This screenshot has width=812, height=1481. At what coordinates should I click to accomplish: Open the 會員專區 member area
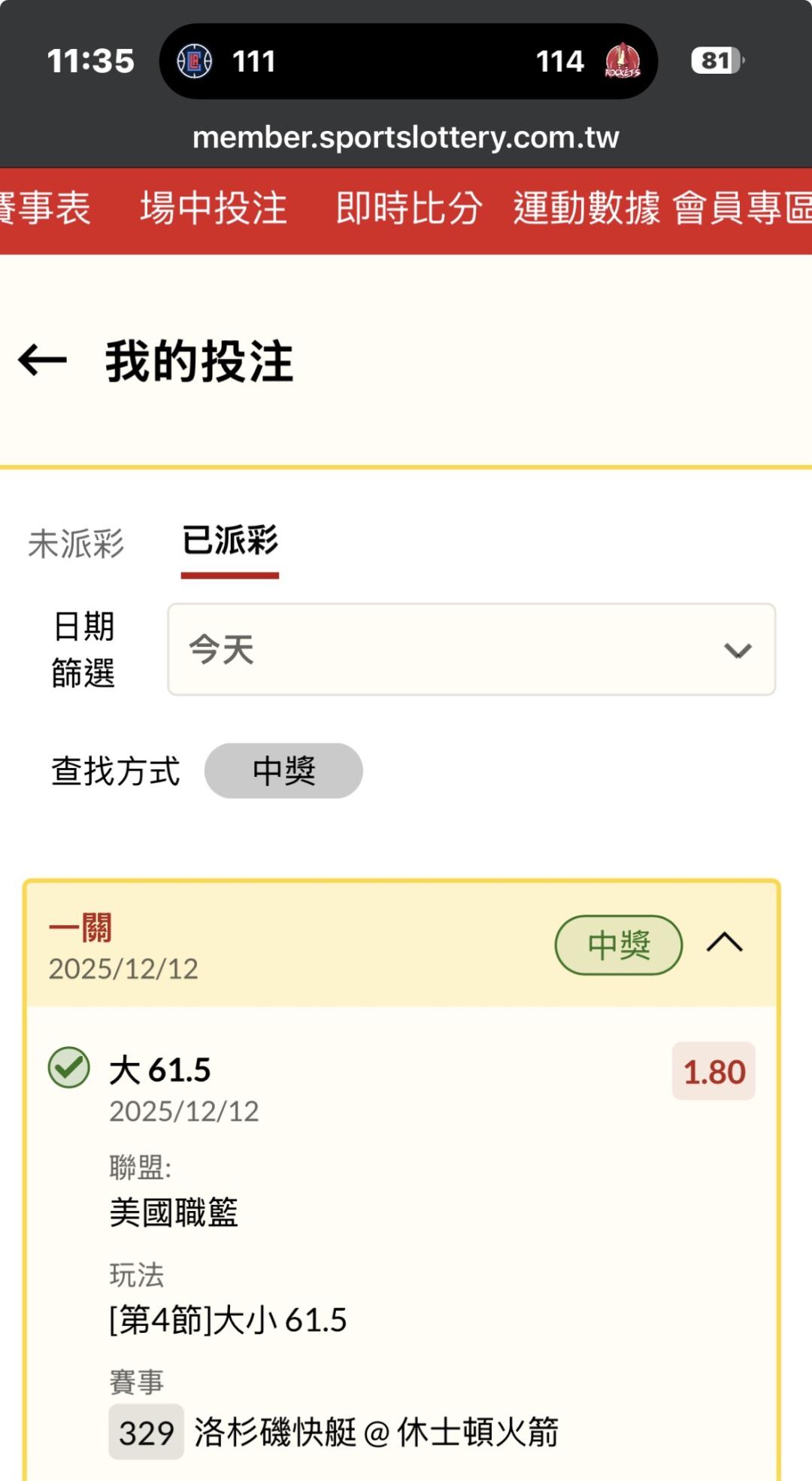tap(741, 208)
